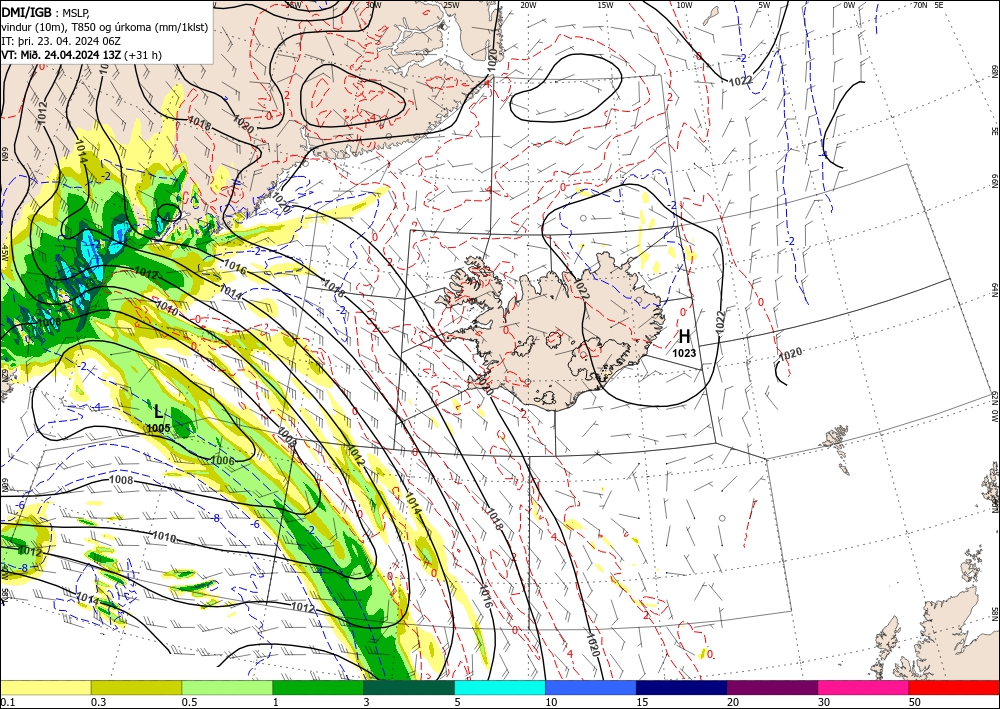Click the pink 30 mm legend swatch

(x=864, y=687)
